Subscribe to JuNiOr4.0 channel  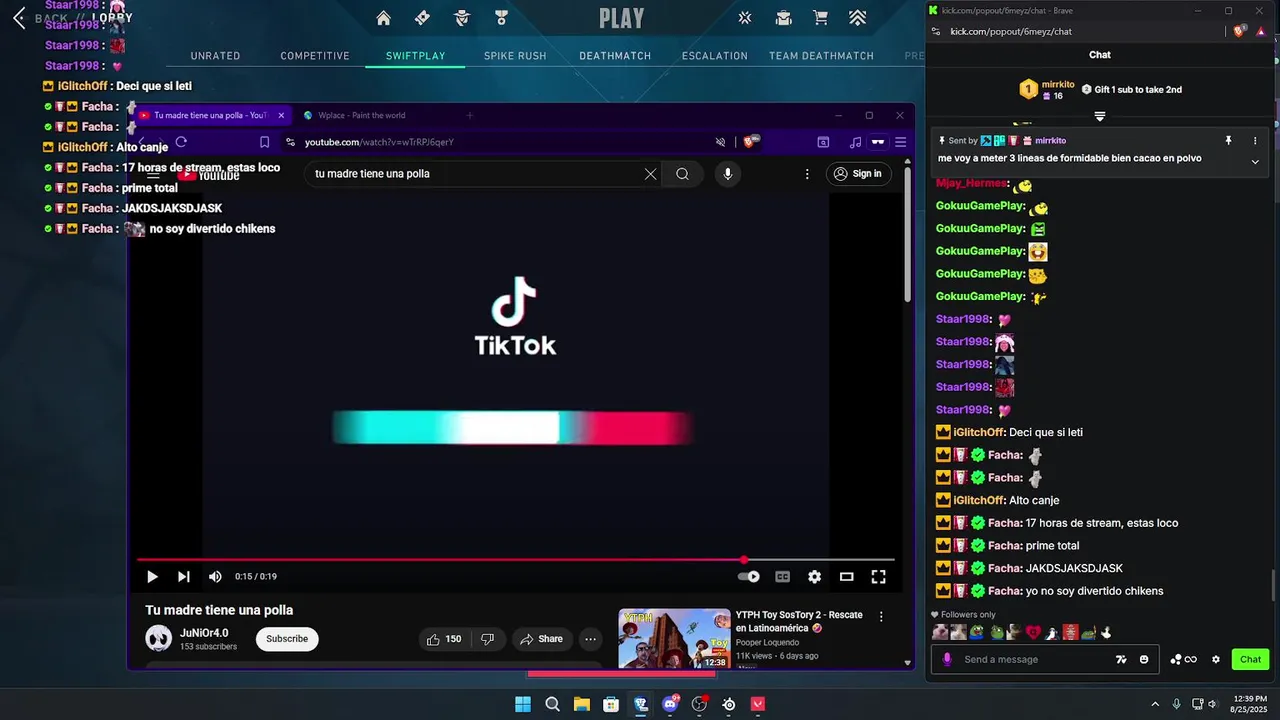click(x=287, y=639)
